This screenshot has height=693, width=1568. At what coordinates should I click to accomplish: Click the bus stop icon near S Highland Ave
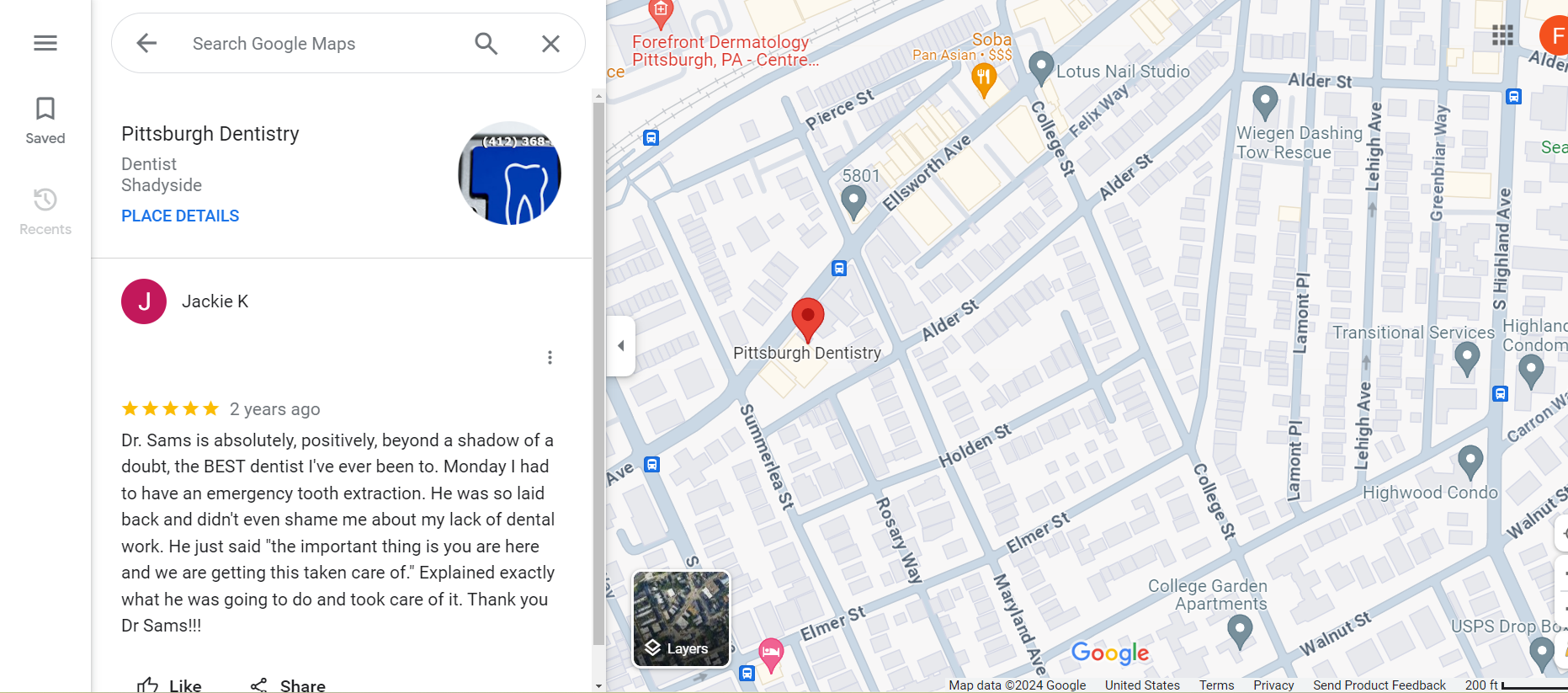[x=1501, y=394]
